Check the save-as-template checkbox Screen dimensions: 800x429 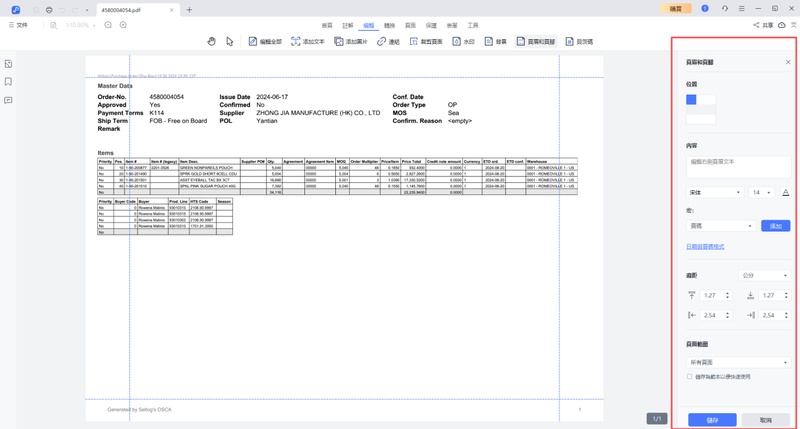coord(689,377)
